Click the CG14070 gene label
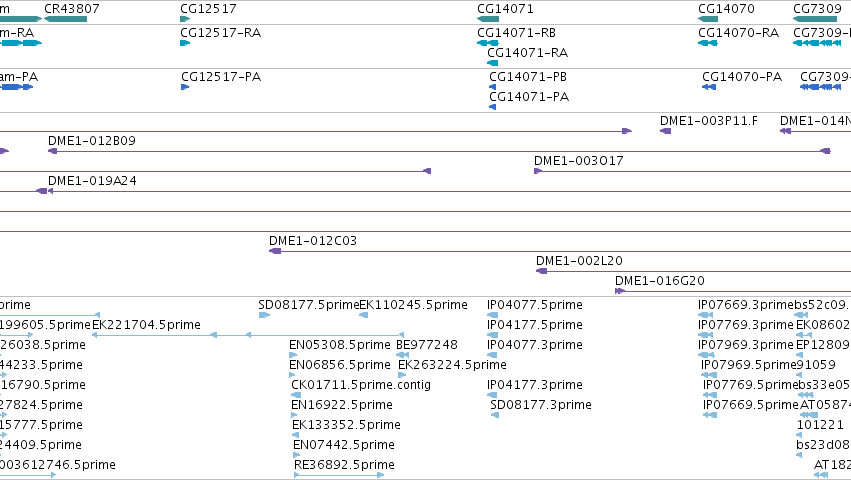 click(x=726, y=9)
